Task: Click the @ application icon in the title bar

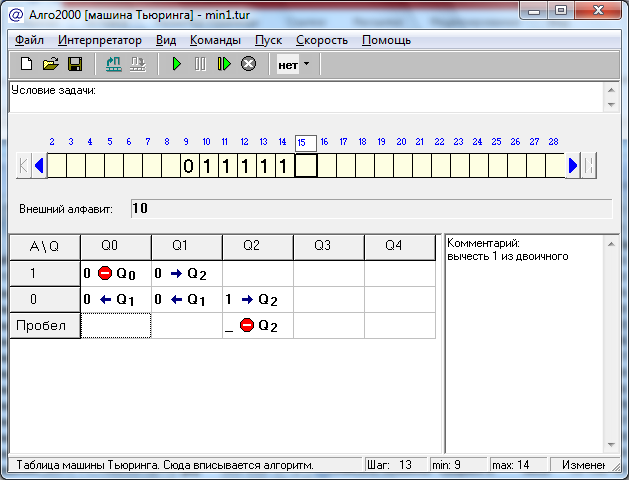Action: (x=16, y=15)
